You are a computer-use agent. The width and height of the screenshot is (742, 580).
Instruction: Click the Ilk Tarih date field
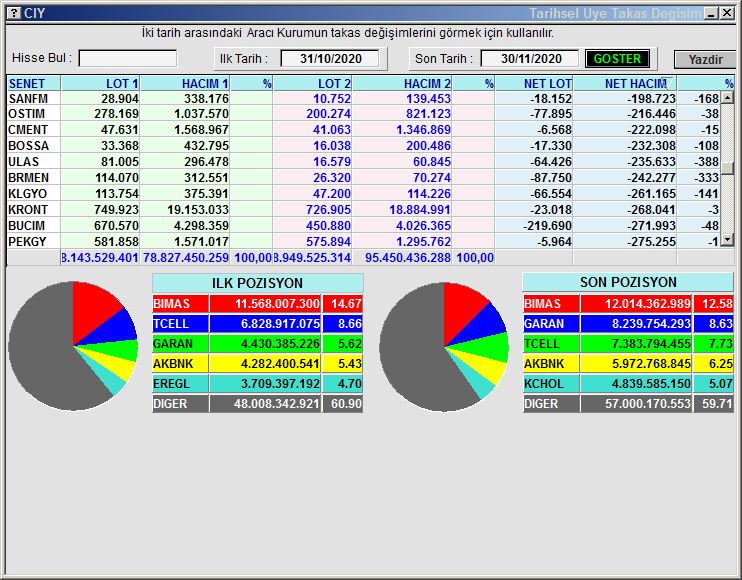pyautogui.click(x=329, y=58)
